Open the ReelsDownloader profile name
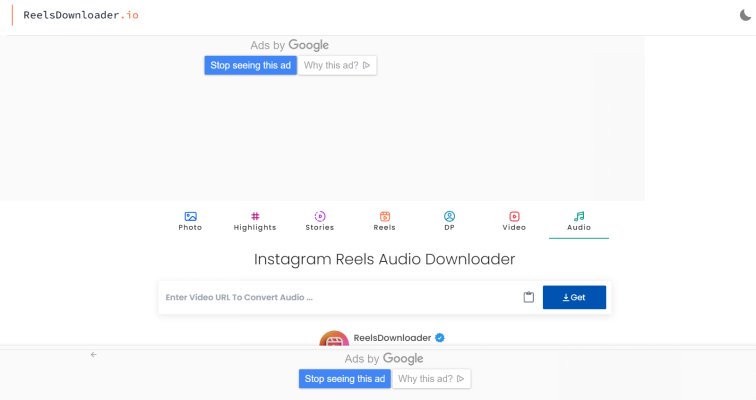Image resolution: width=756 pixels, height=400 pixels. (x=392, y=338)
